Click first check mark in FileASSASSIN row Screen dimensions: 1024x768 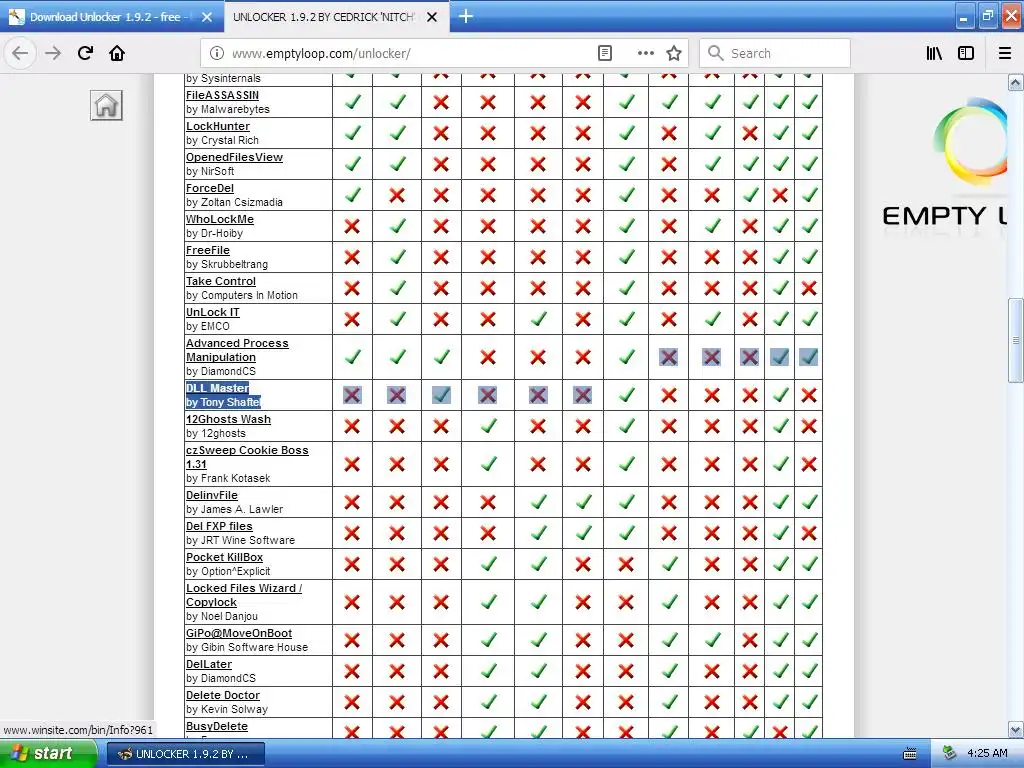pyautogui.click(x=353, y=102)
